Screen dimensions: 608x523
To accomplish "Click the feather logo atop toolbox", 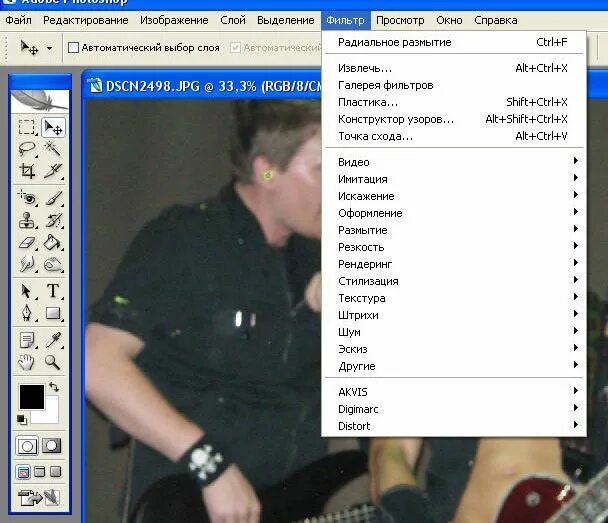I will coord(40,101).
